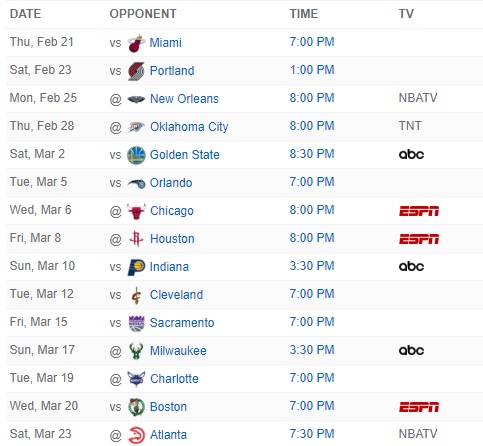The height and width of the screenshot is (446, 483).
Task: Click the Milwaukee Bucks logo
Action: [136, 351]
